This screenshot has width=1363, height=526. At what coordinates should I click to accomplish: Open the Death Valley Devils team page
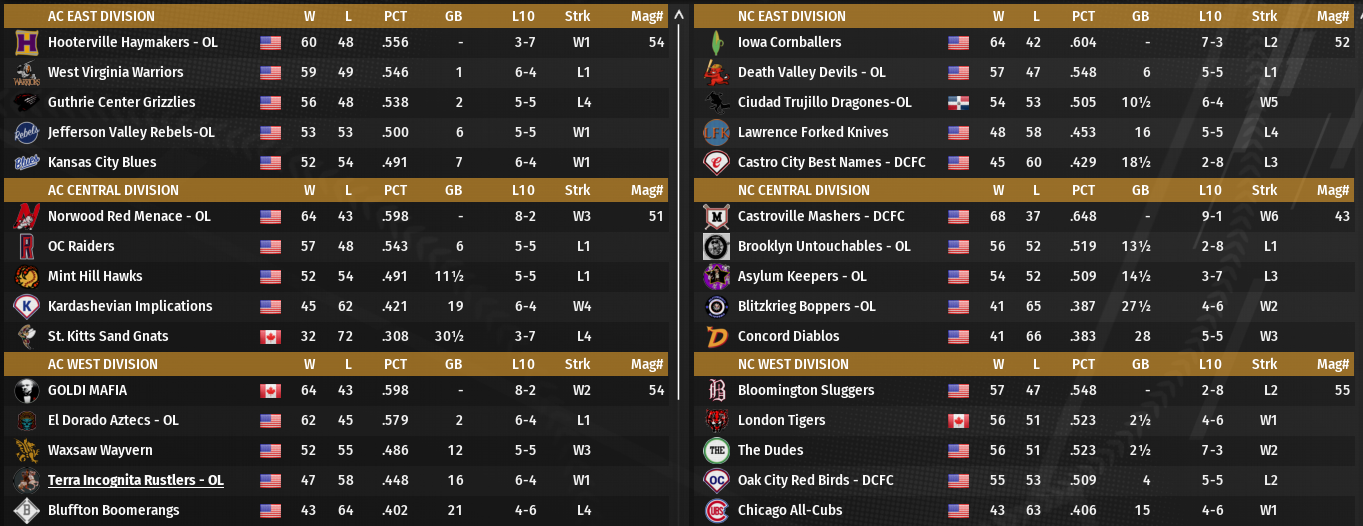point(811,73)
